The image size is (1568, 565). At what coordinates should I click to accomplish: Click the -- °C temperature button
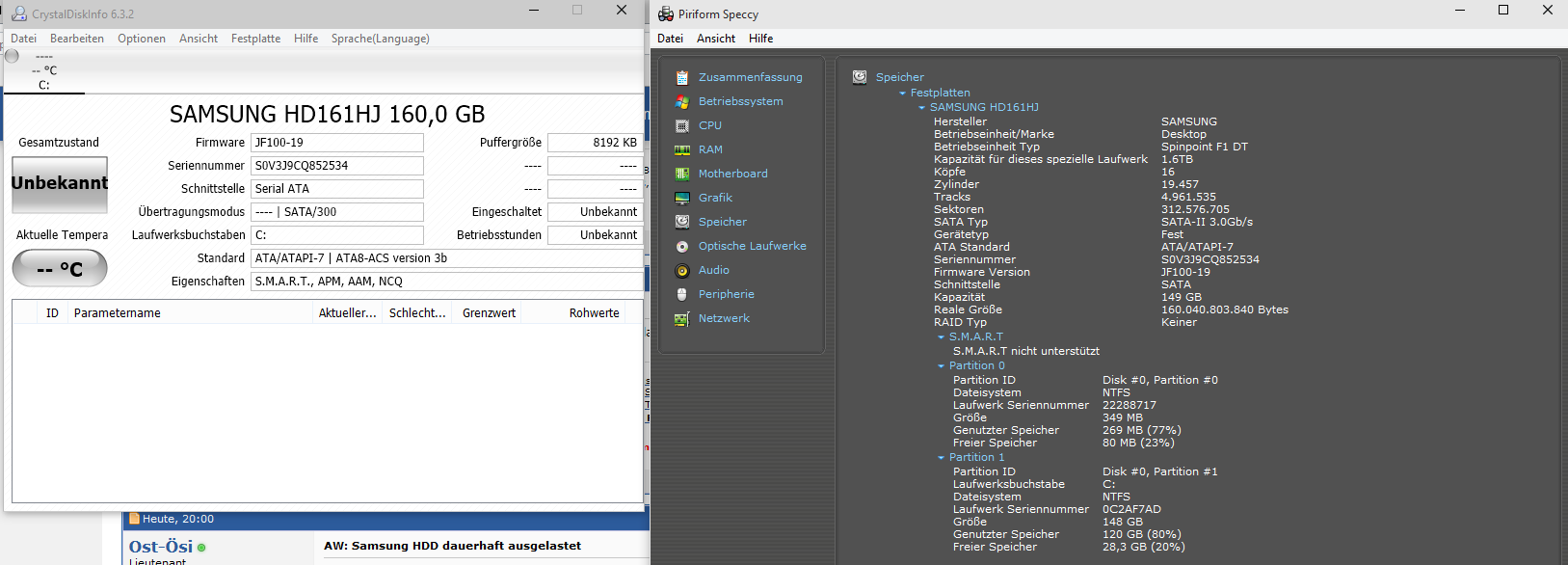pos(60,269)
